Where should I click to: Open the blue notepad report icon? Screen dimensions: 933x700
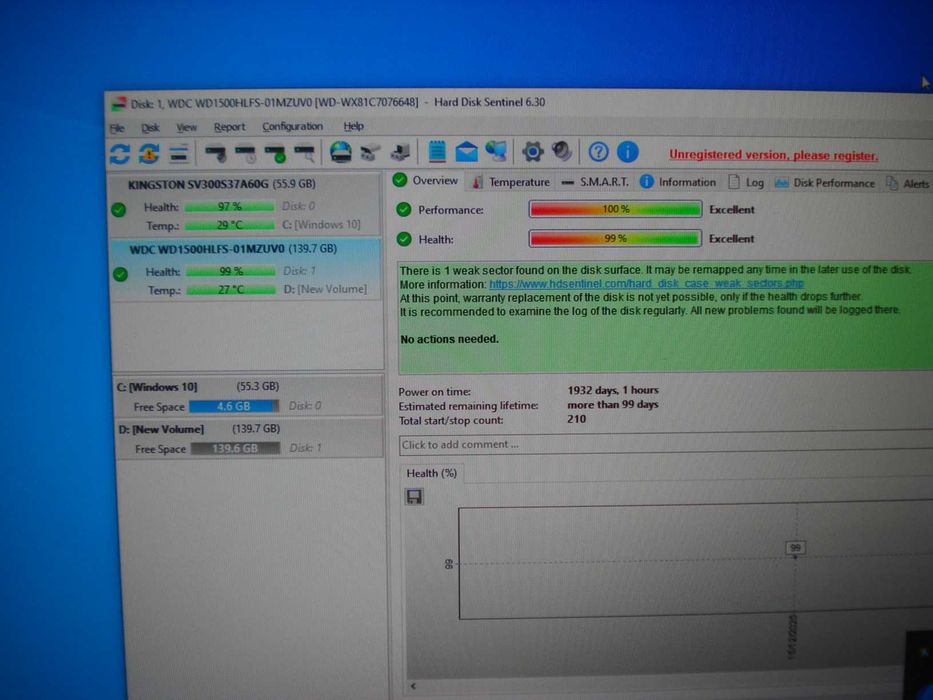click(x=437, y=151)
